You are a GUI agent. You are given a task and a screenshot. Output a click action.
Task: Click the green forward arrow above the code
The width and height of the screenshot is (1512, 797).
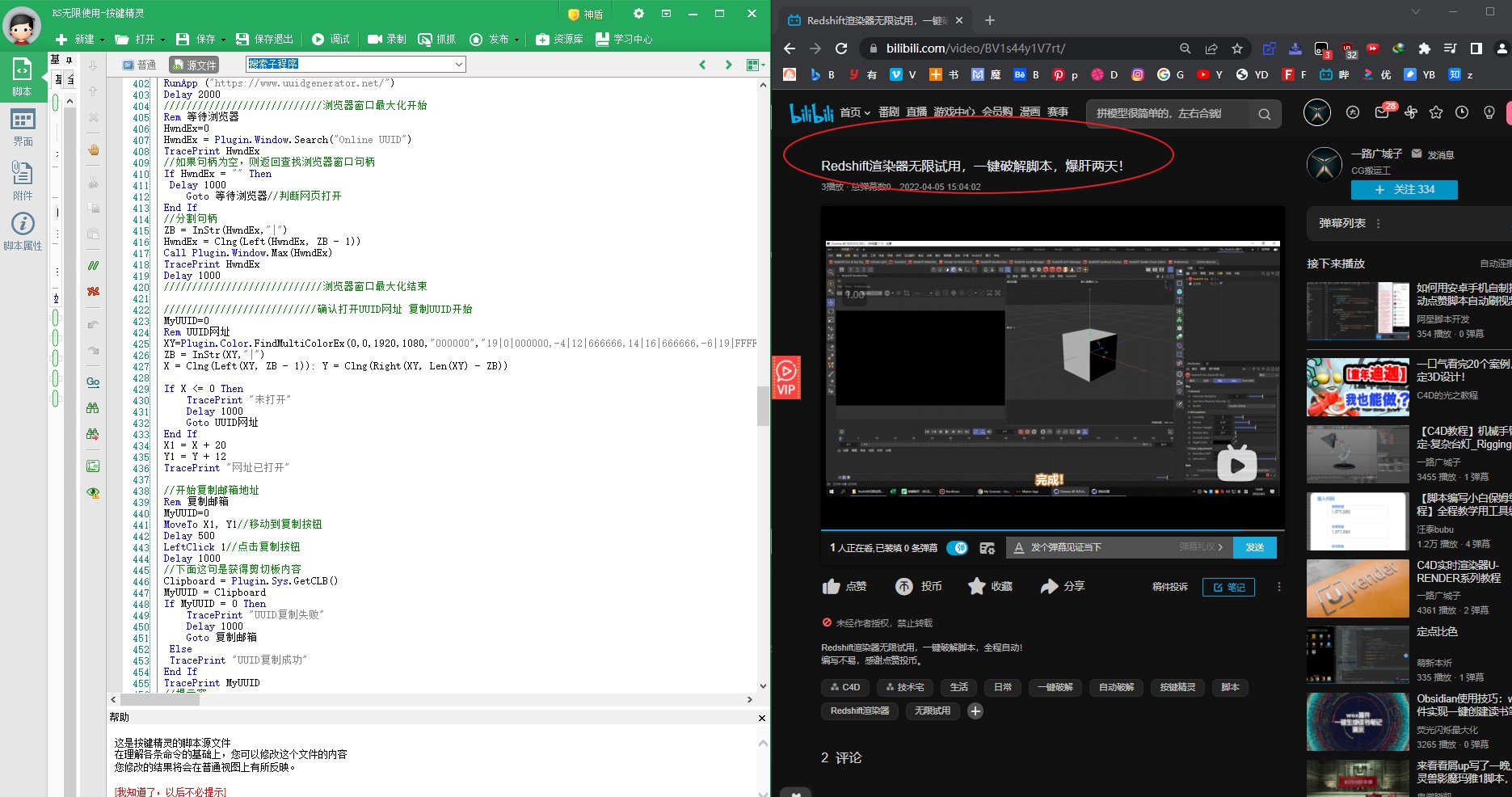[x=728, y=65]
